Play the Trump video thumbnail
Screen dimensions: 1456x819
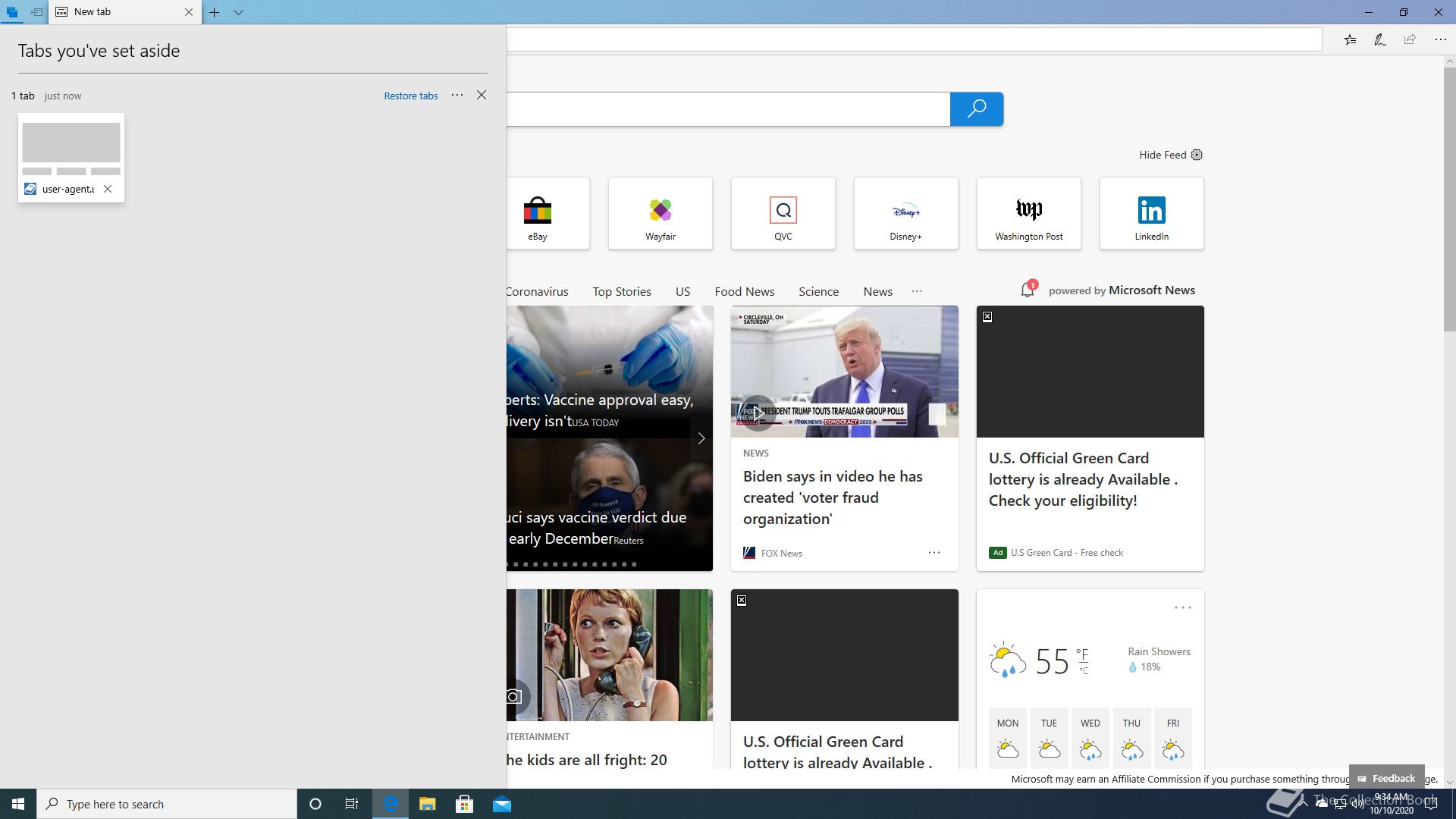pos(758,413)
